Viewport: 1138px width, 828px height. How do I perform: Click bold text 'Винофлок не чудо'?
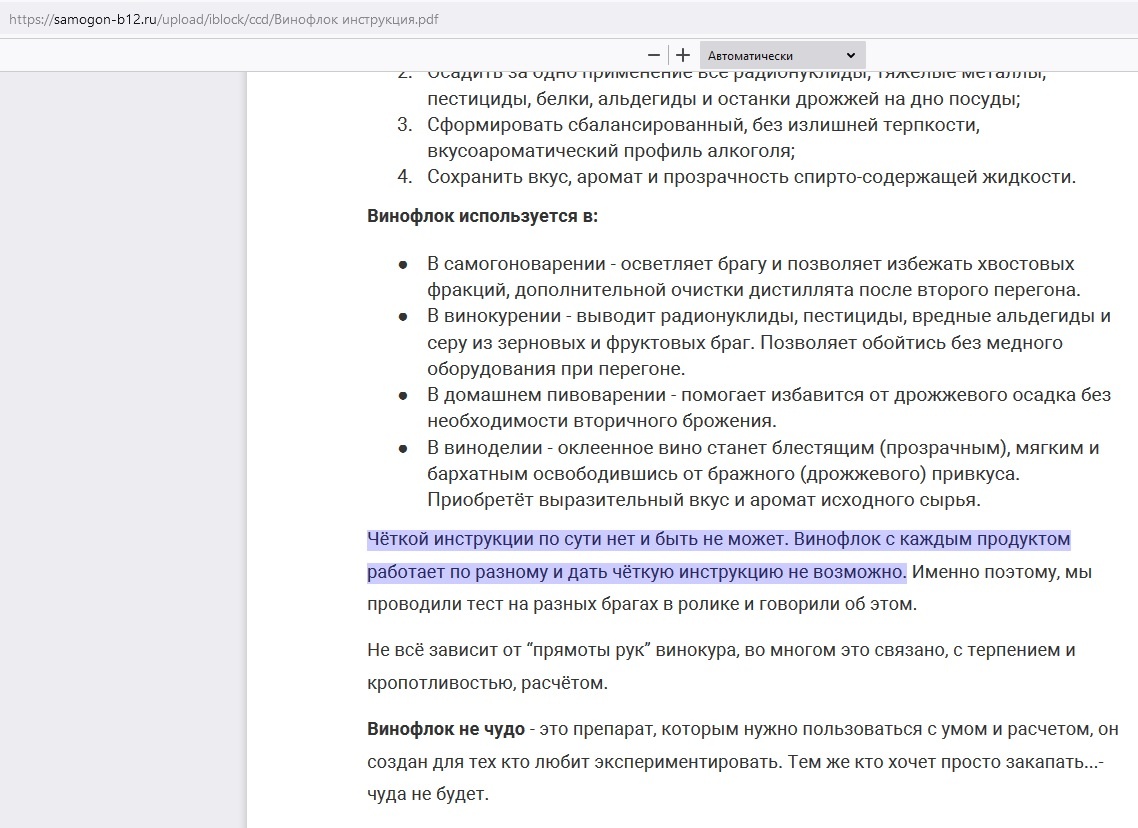click(446, 729)
